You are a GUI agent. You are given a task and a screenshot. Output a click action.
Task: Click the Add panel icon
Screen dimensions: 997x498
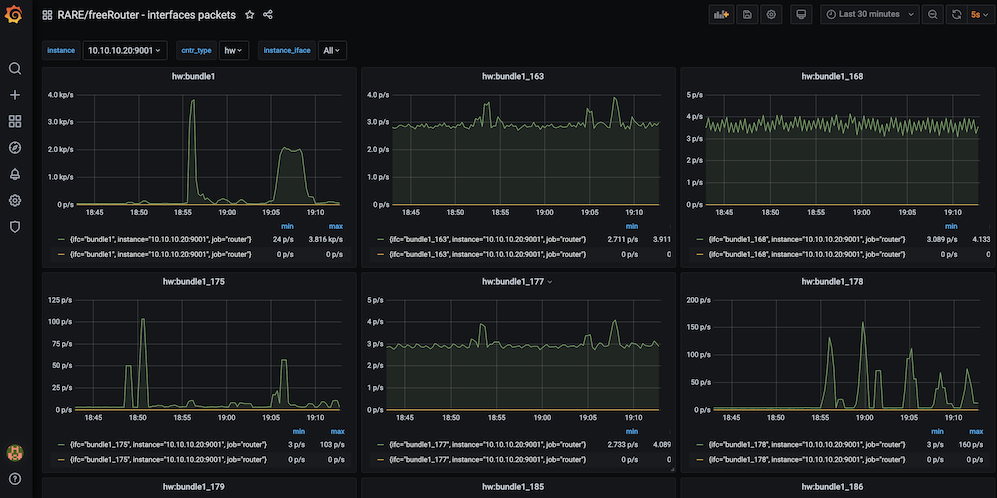click(x=722, y=15)
